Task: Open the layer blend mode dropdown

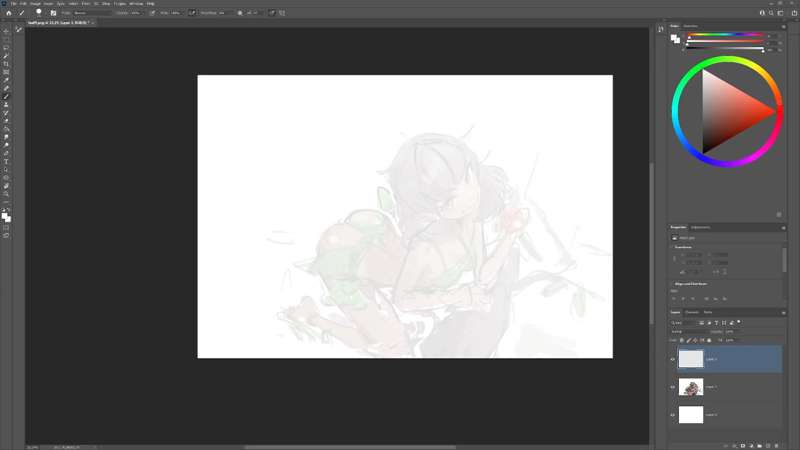Action: point(690,331)
